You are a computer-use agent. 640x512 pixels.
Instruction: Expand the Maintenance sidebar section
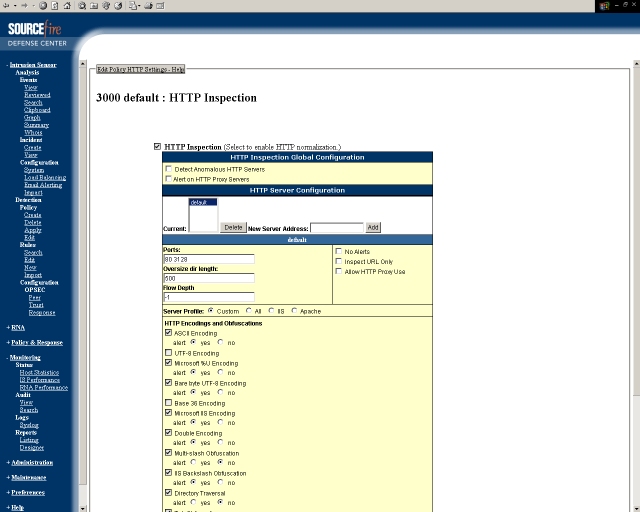(29, 477)
